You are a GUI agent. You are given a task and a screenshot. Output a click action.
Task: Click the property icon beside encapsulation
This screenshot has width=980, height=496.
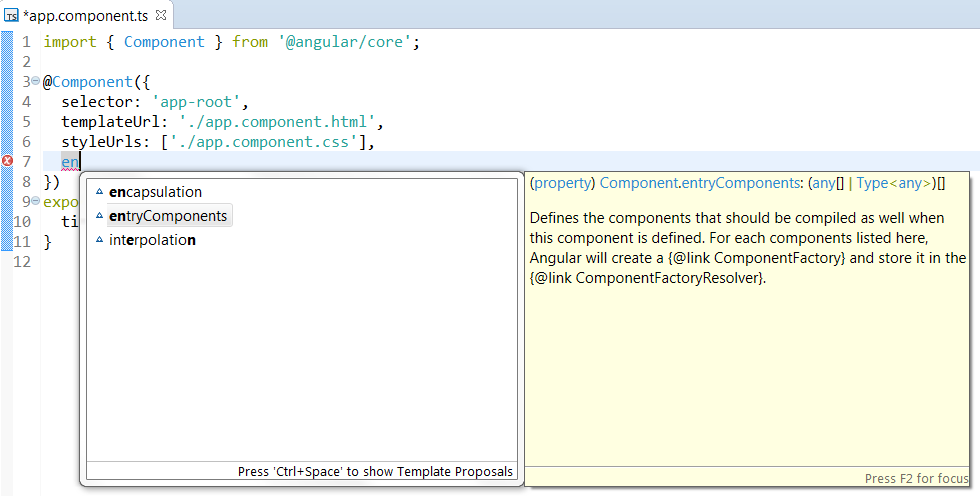[99, 192]
